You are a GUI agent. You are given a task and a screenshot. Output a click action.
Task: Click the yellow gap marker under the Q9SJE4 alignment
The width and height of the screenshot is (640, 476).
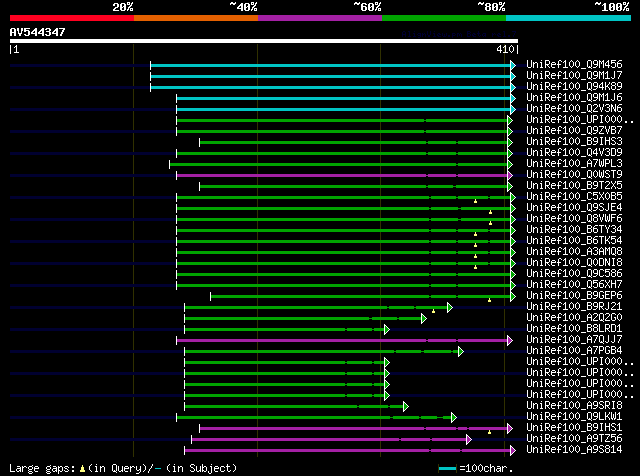[x=491, y=212]
